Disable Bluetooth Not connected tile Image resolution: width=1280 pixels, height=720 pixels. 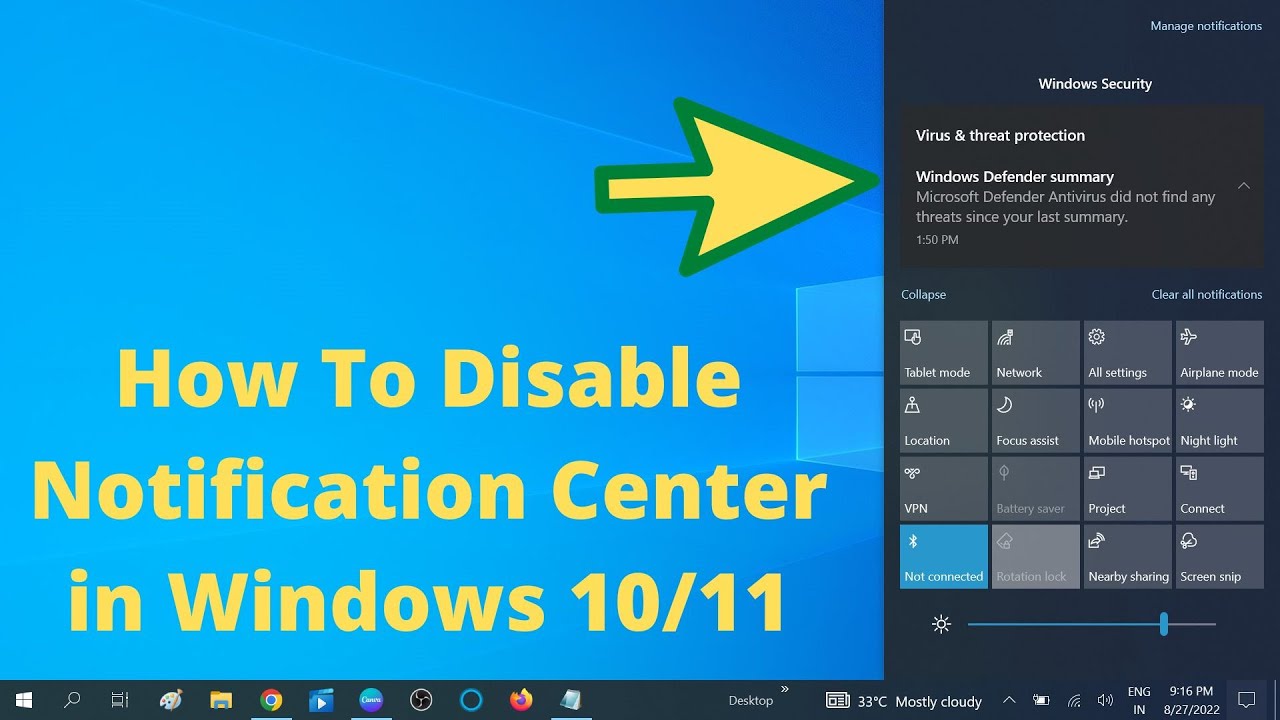(x=943, y=557)
